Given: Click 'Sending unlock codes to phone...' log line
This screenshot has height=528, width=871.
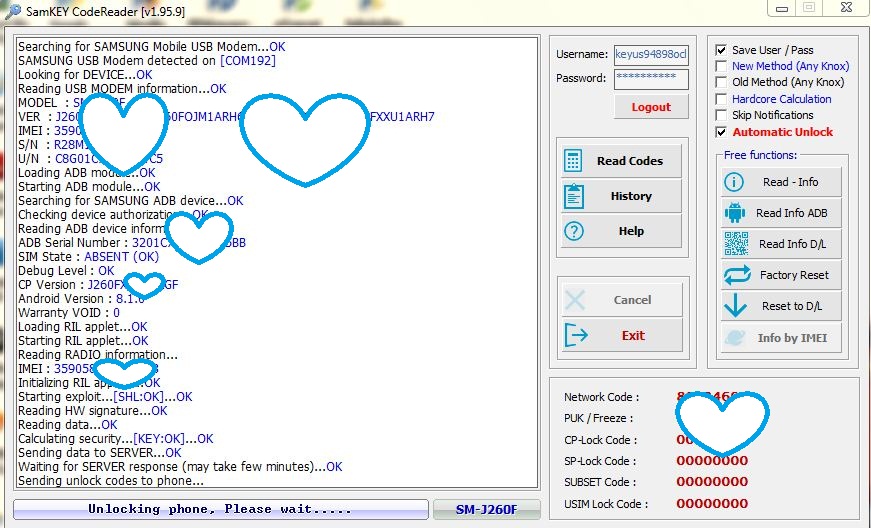Looking at the screenshot, I should [111, 481].
